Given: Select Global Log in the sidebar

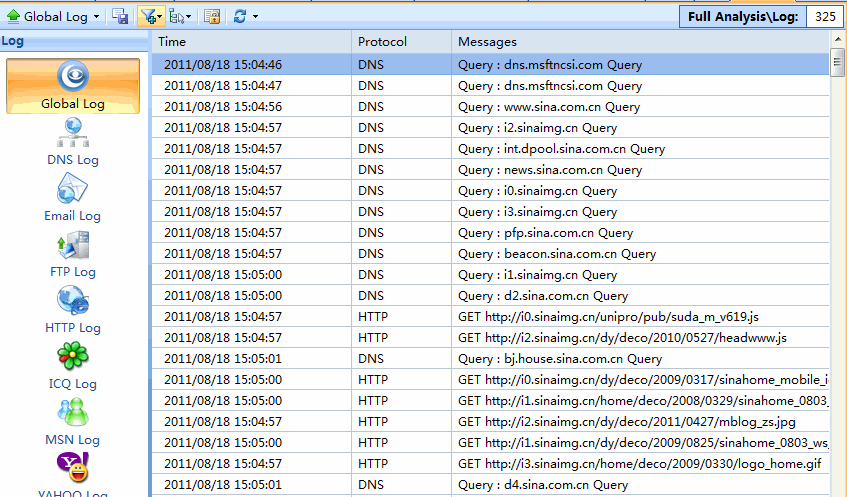Looking at the screenshot, I should 73,86.
